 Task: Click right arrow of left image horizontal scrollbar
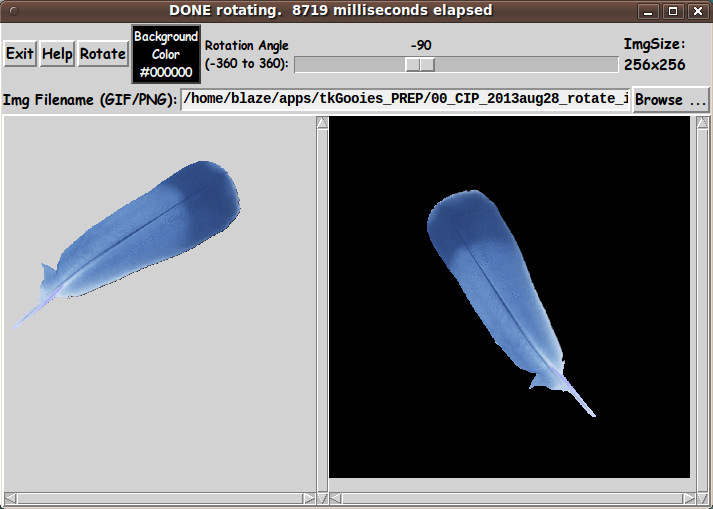309,497
